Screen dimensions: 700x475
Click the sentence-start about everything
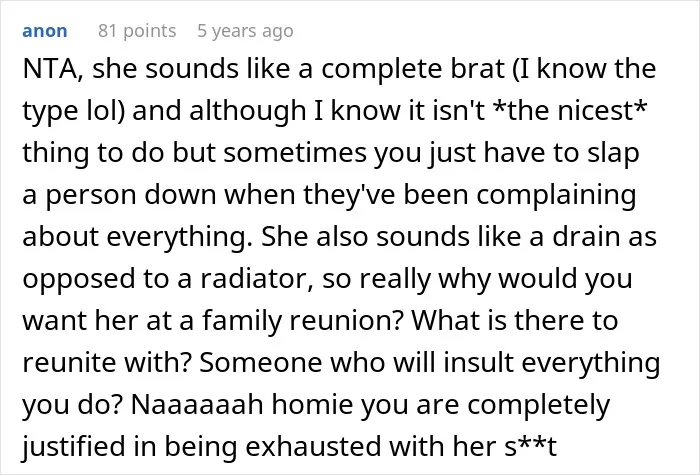pos(134,237)
